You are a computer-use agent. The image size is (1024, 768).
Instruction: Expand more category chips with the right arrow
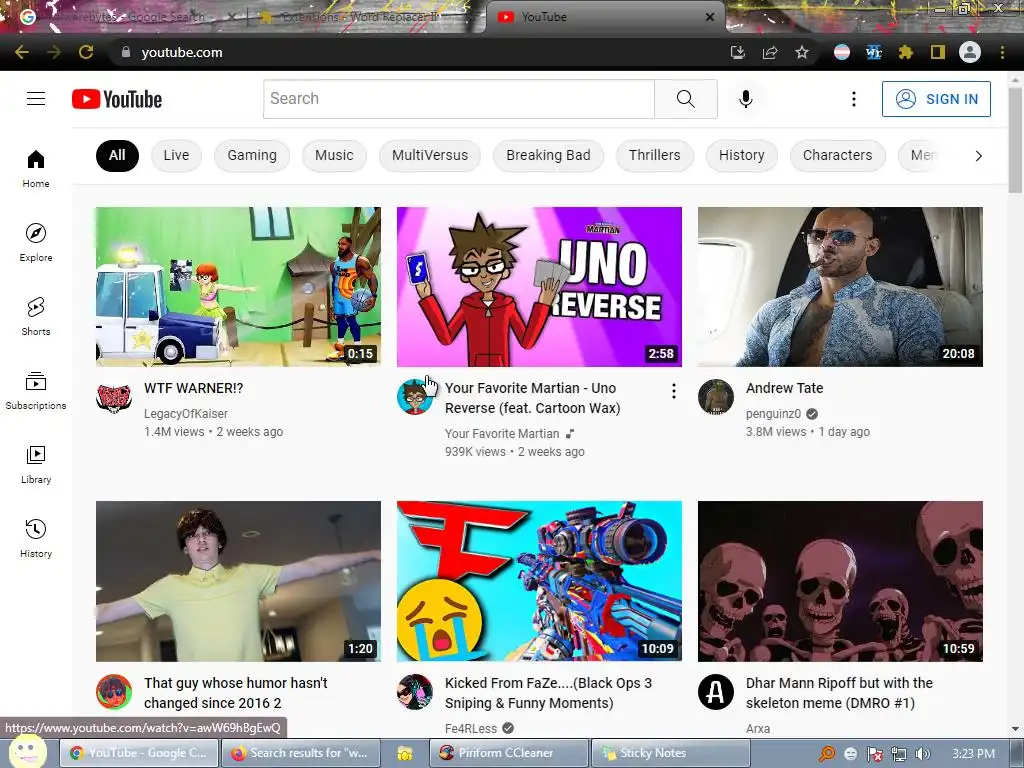pos(978,156)
